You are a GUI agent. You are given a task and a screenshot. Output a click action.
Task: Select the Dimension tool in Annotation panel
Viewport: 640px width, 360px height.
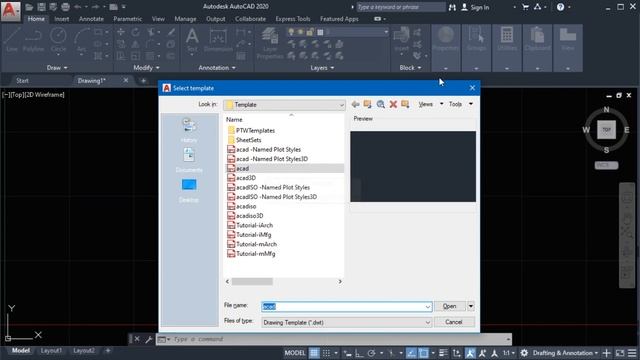(x=218, y=40)
